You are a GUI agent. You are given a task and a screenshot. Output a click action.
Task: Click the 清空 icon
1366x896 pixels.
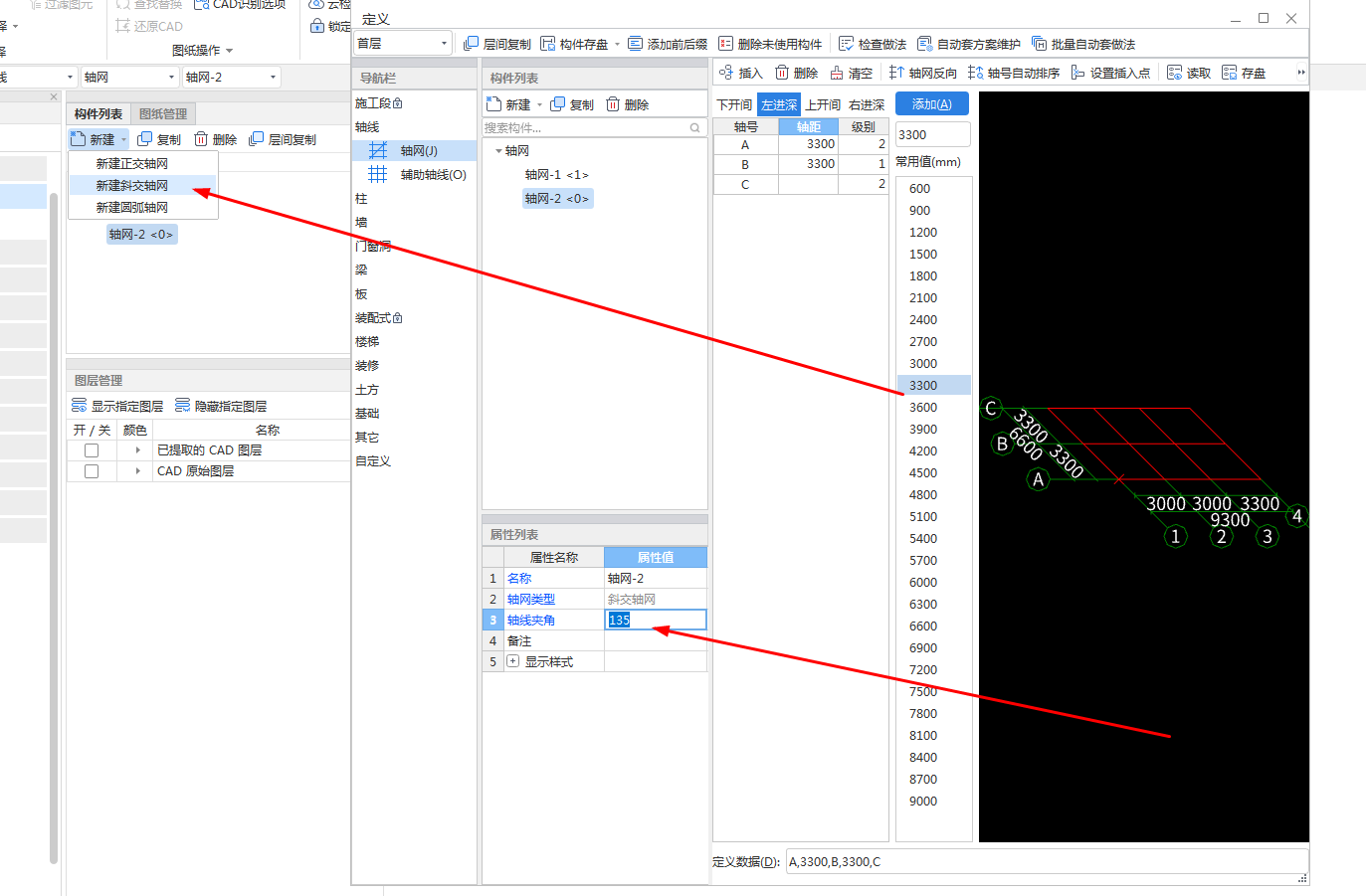tap(837, 73)
